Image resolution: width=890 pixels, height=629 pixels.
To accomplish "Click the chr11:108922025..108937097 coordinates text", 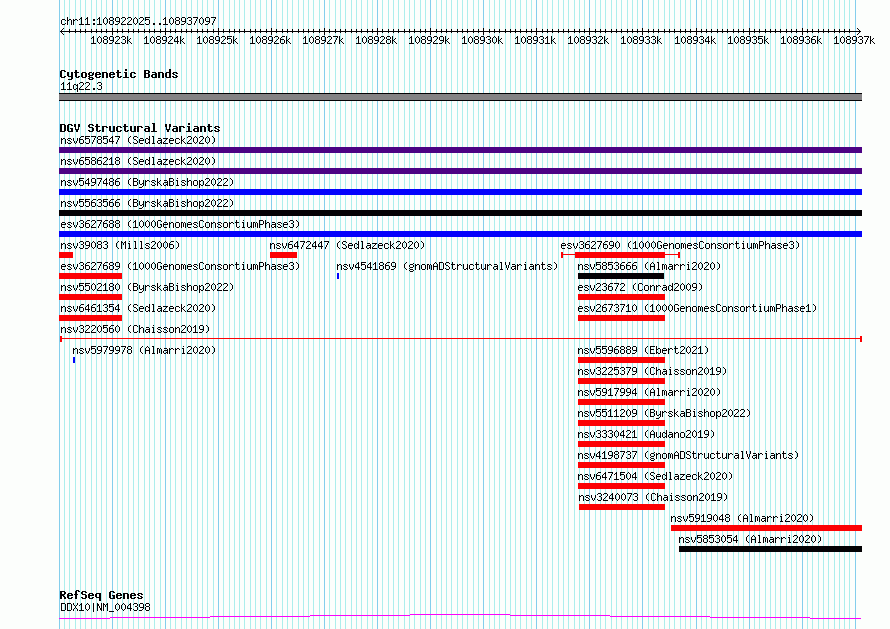I will tap(138, 21).
